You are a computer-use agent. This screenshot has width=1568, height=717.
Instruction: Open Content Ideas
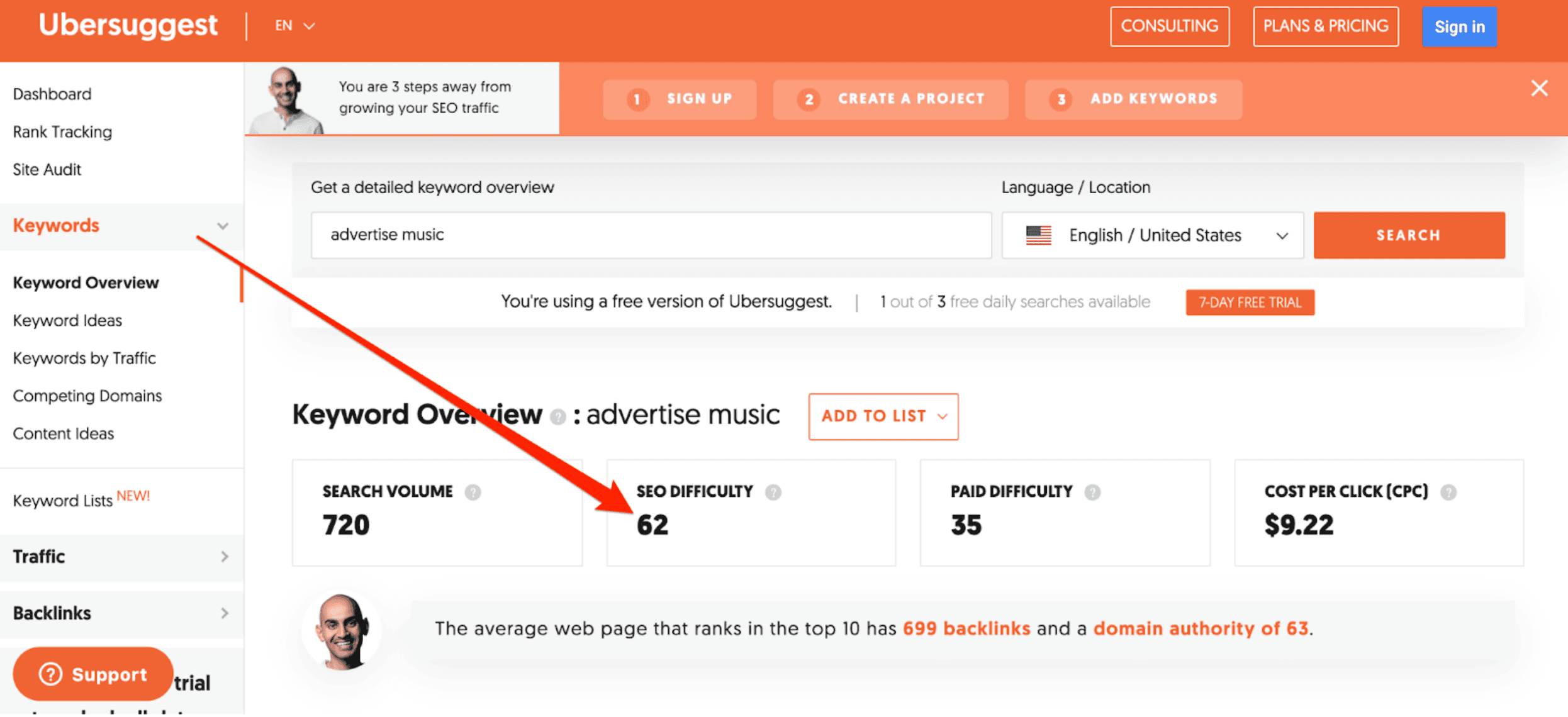[x=63, y=434]
